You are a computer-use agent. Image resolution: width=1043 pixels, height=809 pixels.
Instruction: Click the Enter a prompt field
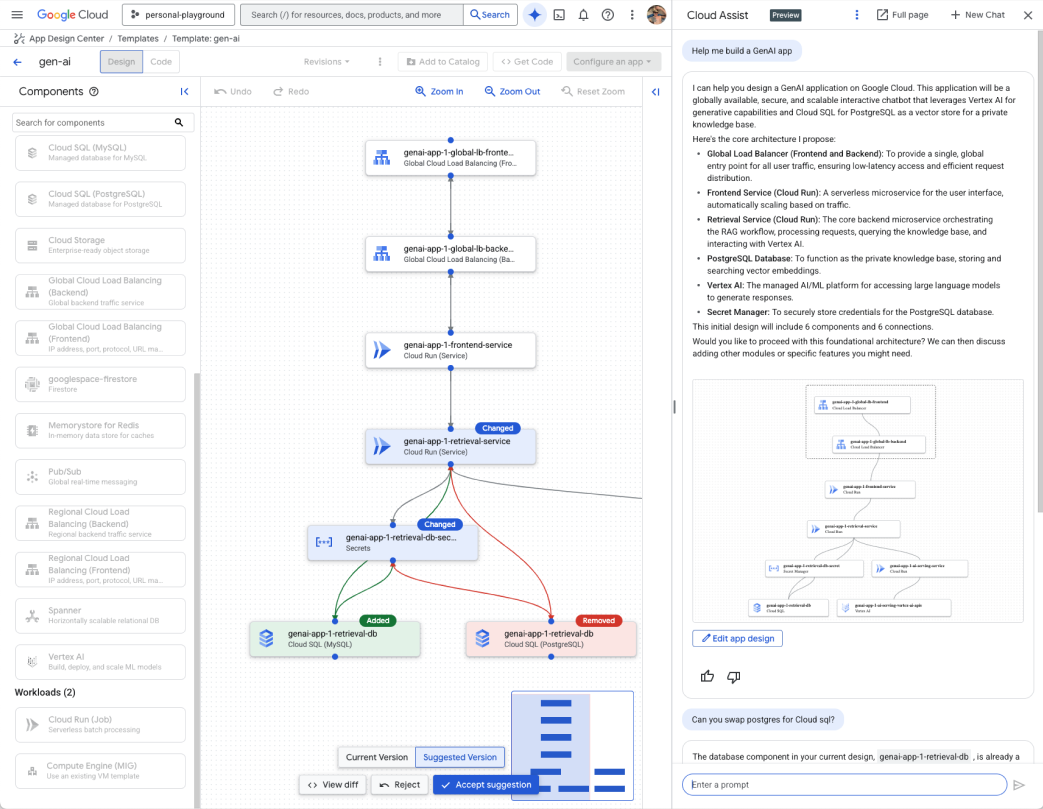[x=845, y=785]
